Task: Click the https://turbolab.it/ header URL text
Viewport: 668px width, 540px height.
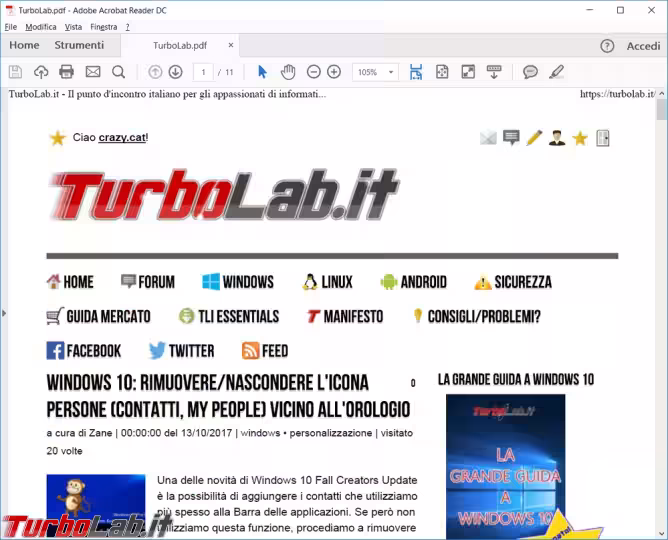Action: 617,94
